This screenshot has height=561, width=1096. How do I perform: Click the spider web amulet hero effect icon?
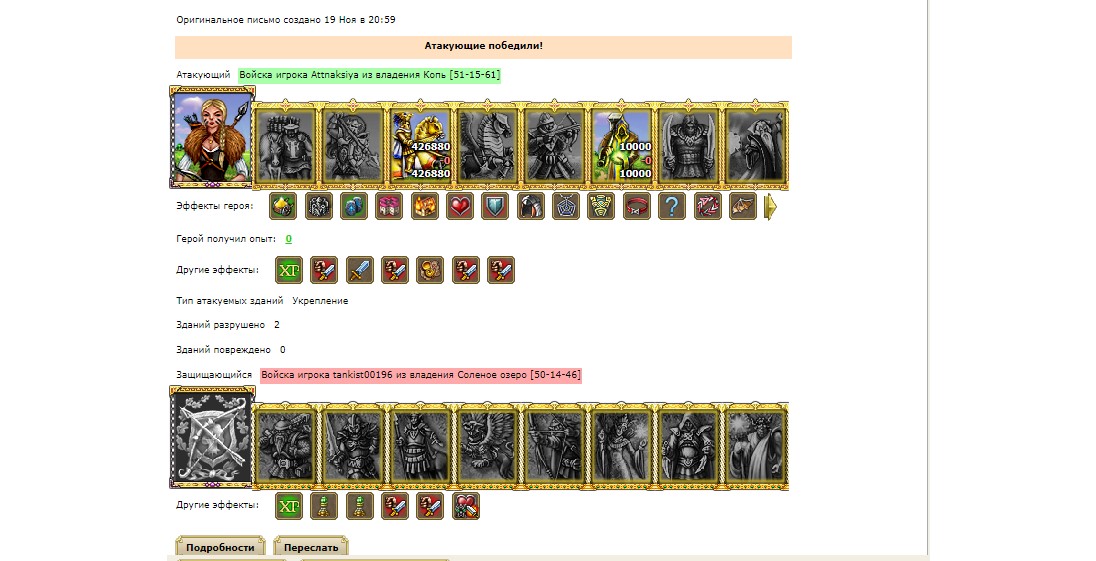click(565, 207)
